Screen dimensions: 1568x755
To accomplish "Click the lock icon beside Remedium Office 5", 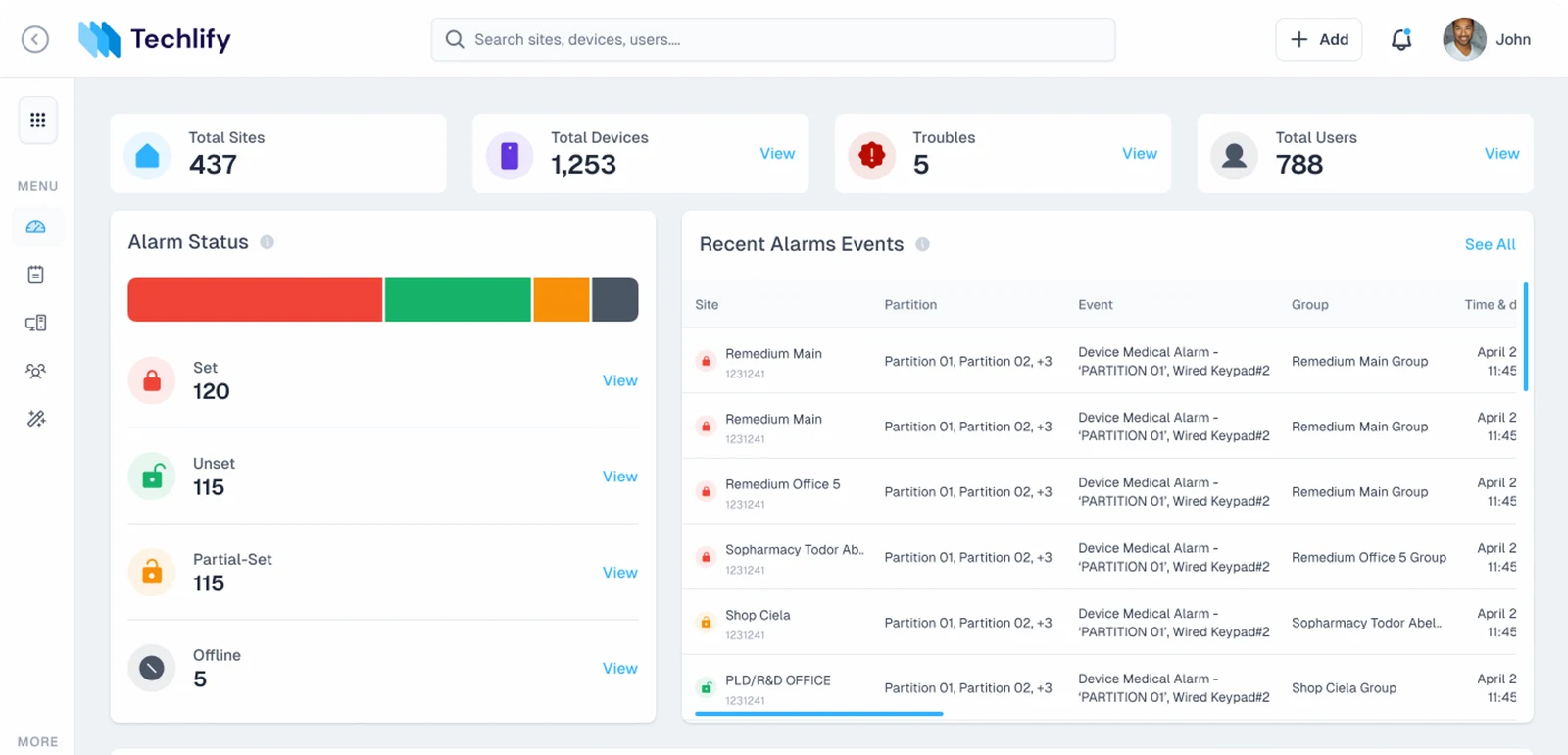I will (x=706, y=491).
